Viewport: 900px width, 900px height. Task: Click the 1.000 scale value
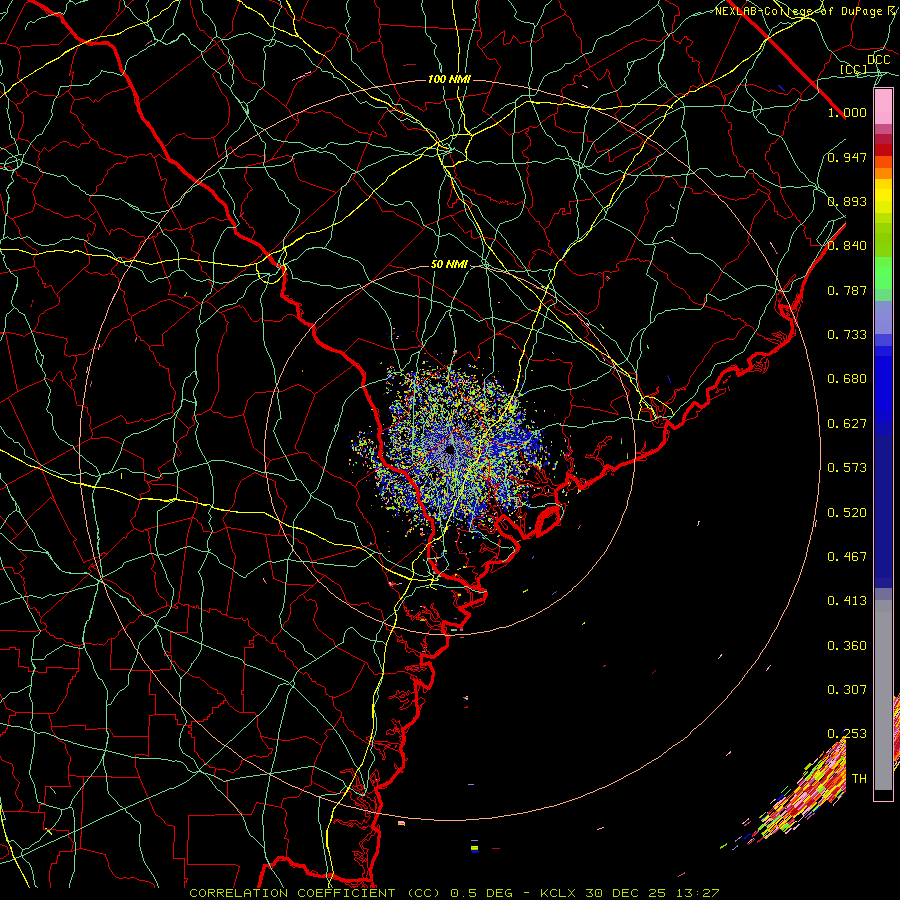847,112
